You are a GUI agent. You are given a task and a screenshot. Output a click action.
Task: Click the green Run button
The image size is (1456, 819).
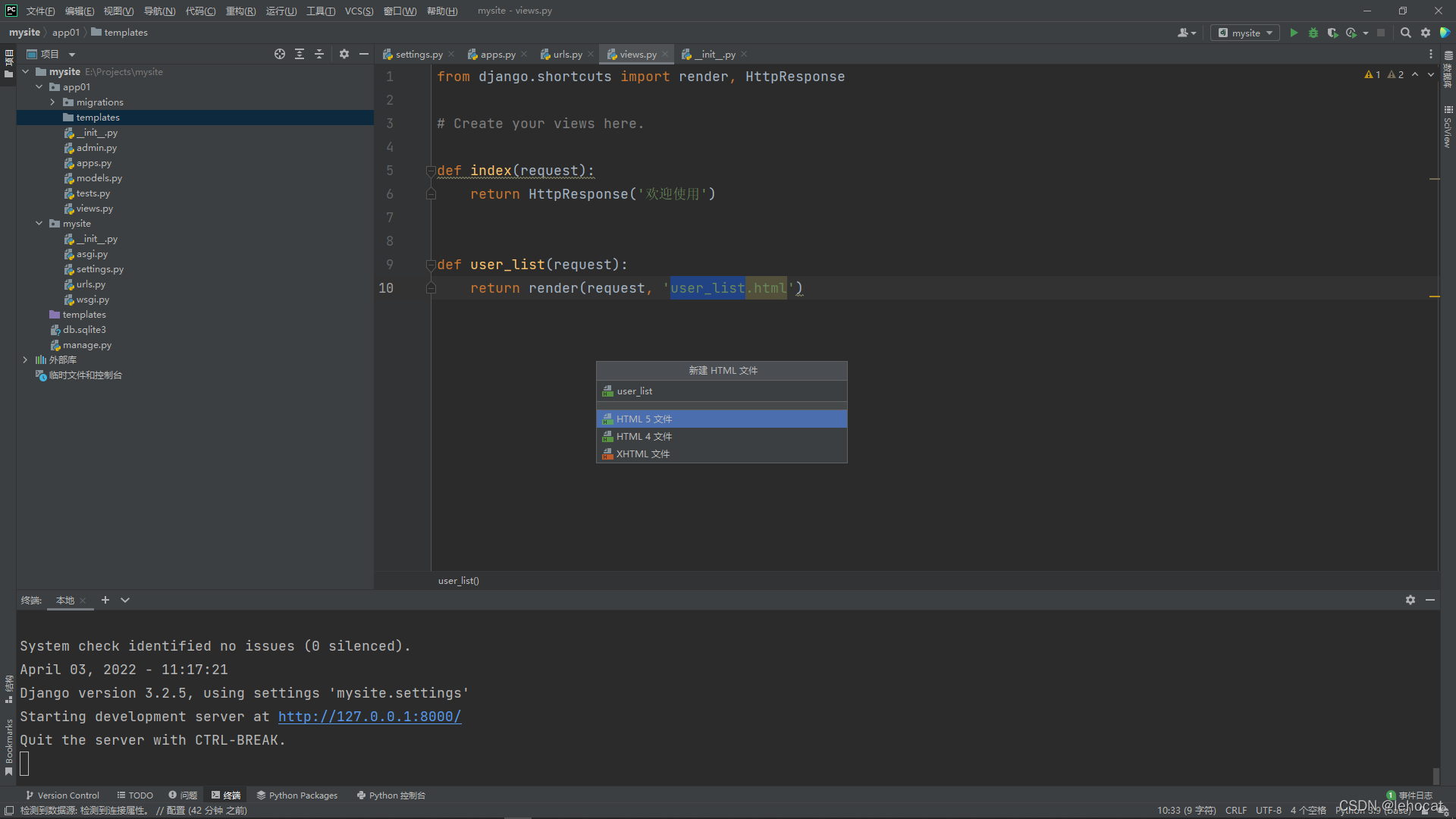pyautogui.click(x=1294, y=33)
